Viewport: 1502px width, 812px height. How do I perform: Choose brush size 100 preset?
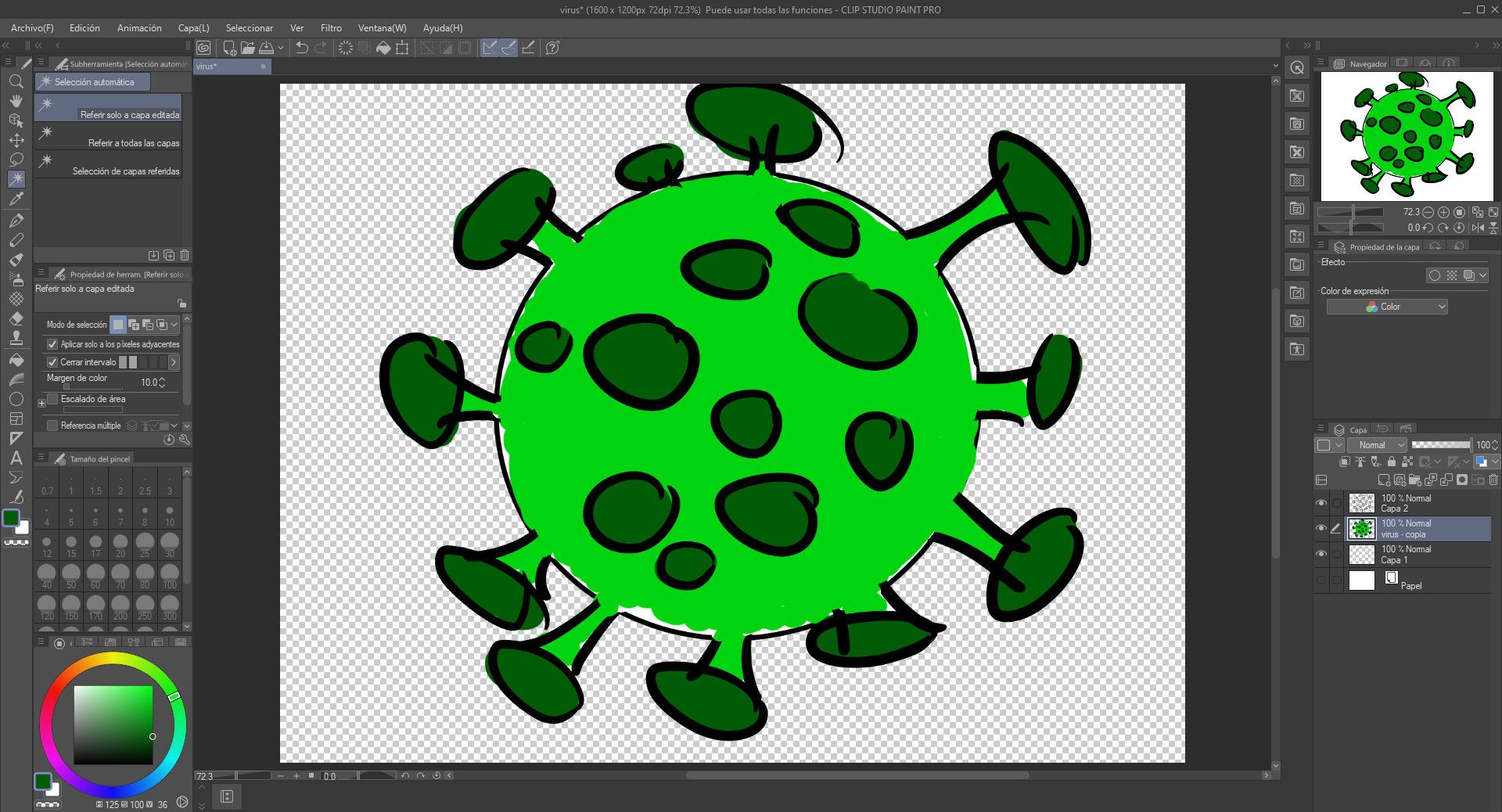[x=170, y=576]
